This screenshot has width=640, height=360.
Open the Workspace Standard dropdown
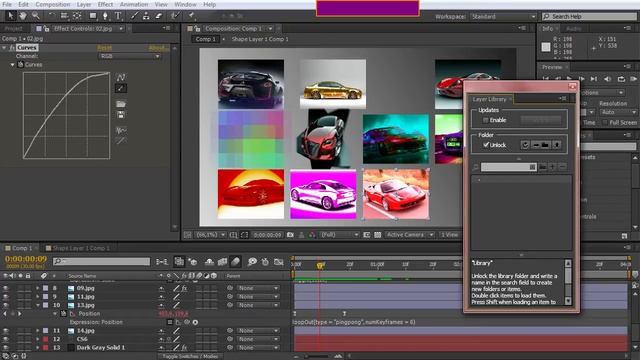[x=503, y=17]
